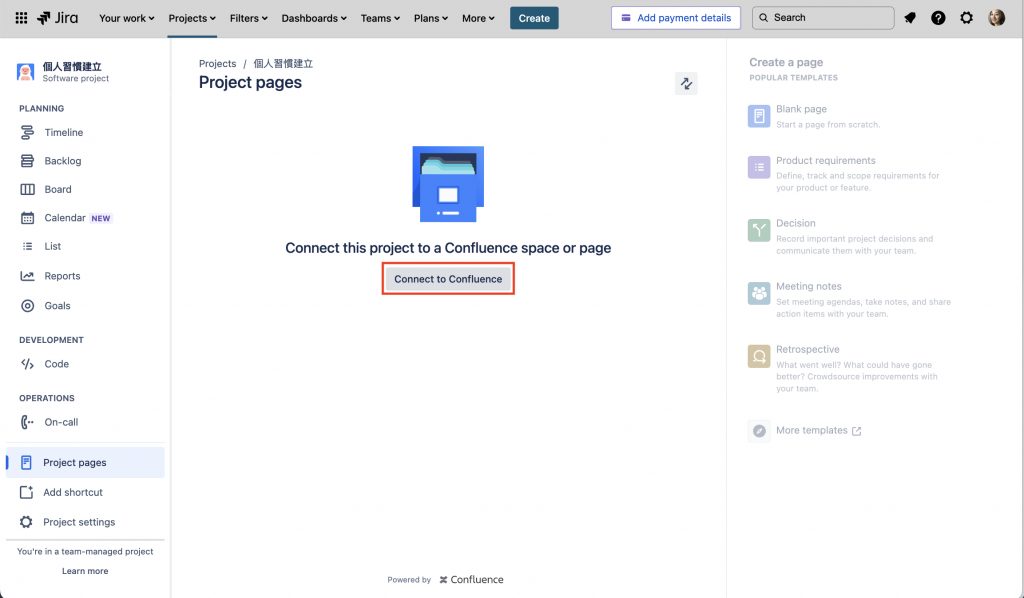Open the app switcher grid icon

click(x=22, y=18)
